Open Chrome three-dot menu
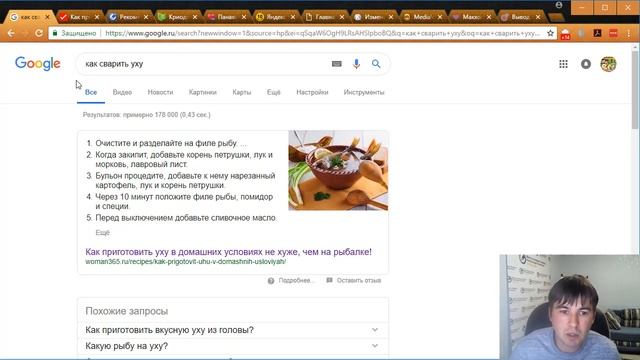This screenshot has height=360, width=640. [629, 33]
